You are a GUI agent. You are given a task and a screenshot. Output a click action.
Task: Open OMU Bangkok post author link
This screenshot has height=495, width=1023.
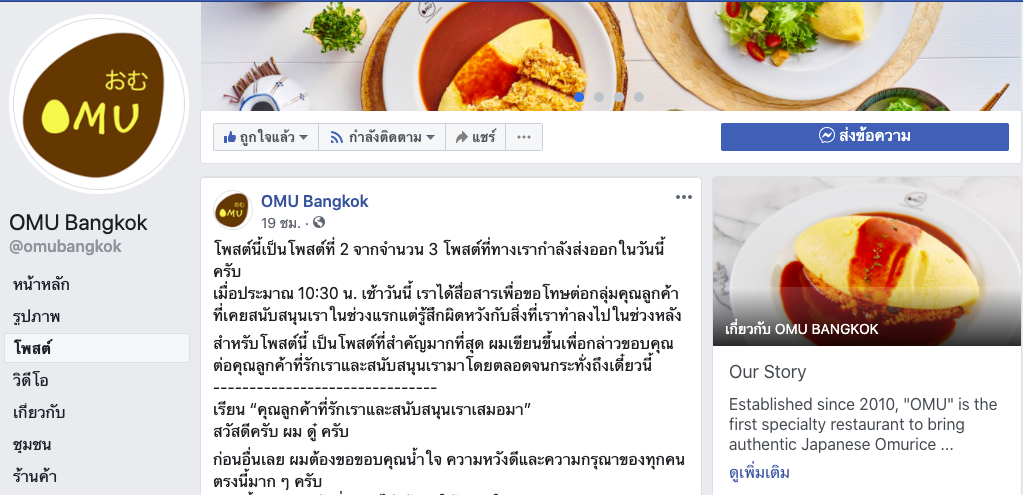tap(314, 202)
